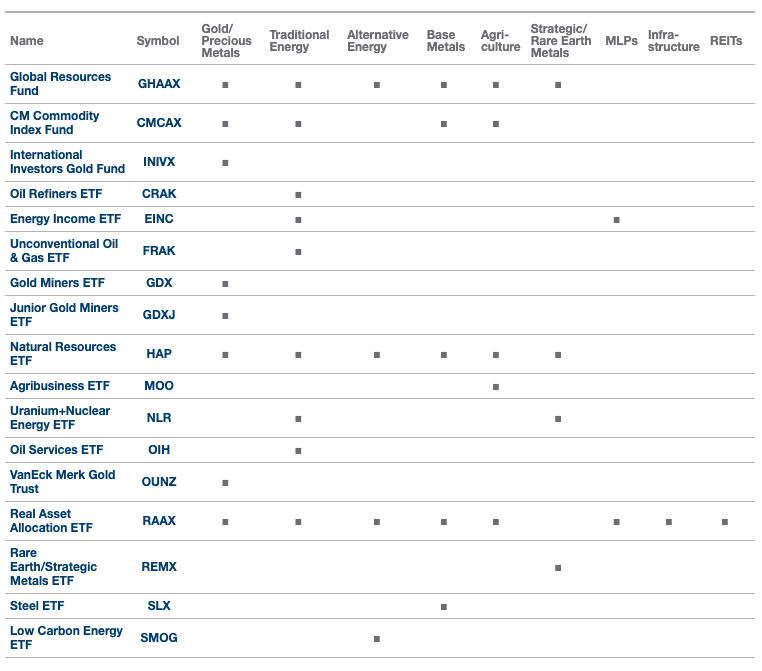Click the Base Metals column header

446,41
